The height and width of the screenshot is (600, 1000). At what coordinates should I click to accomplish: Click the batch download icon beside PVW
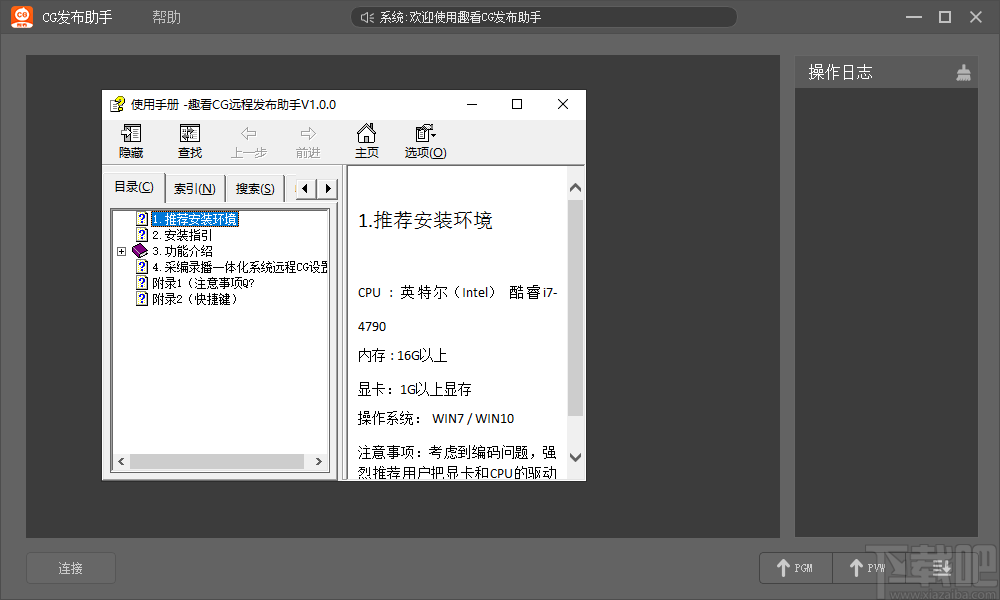[x=941, y=567]
